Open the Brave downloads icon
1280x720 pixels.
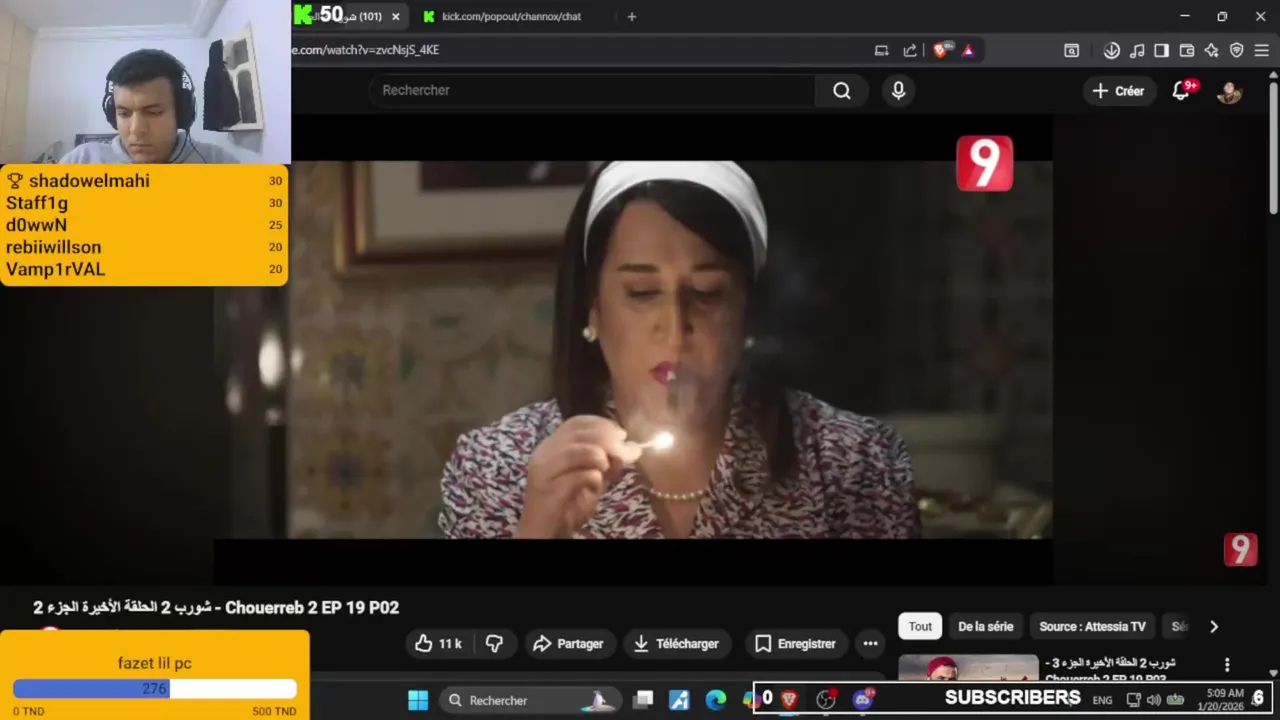pyautogui.click(x=1111, y=50)
